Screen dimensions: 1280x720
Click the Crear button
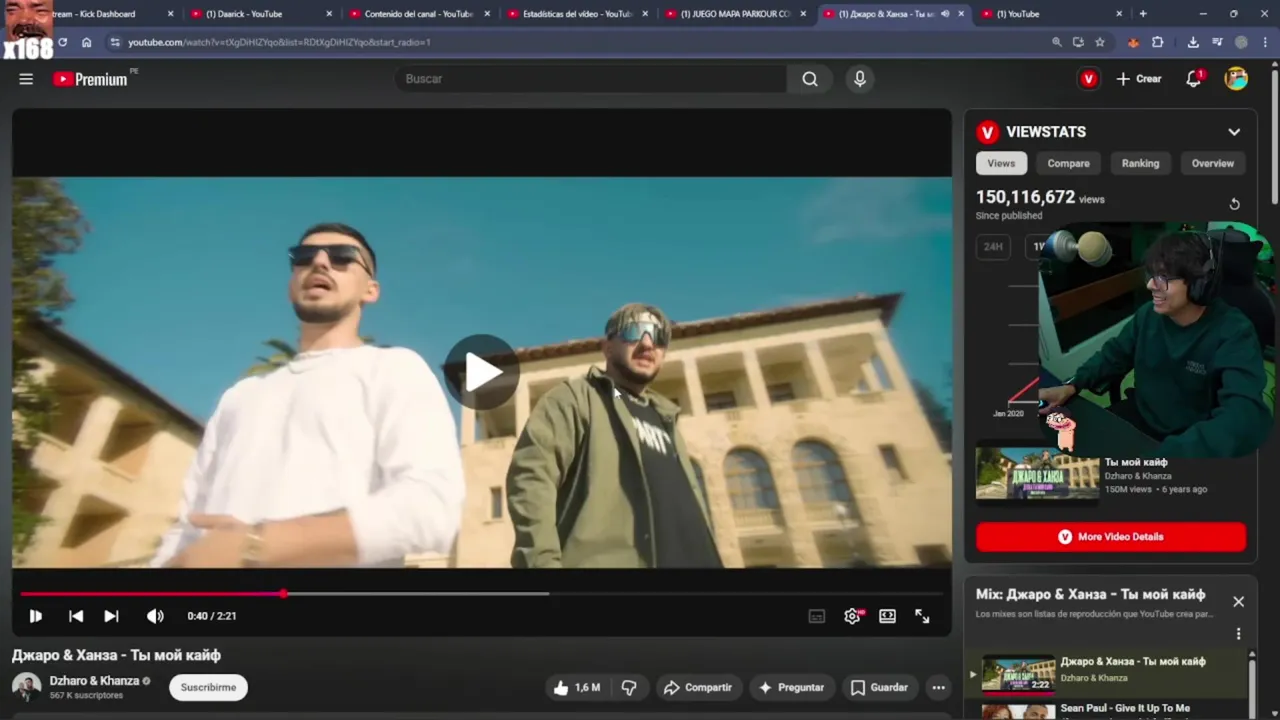click(x=1139, y=79)
